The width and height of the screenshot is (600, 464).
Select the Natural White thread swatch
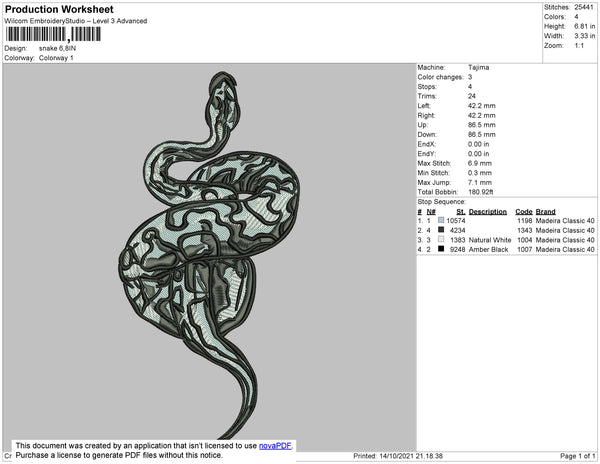(x=441, y=239)
